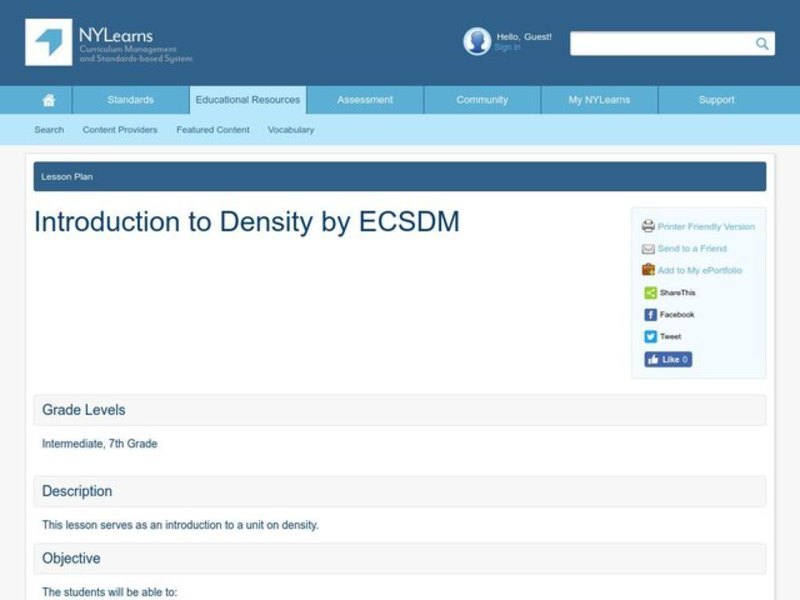Switch to the Assessment tab

364,99
